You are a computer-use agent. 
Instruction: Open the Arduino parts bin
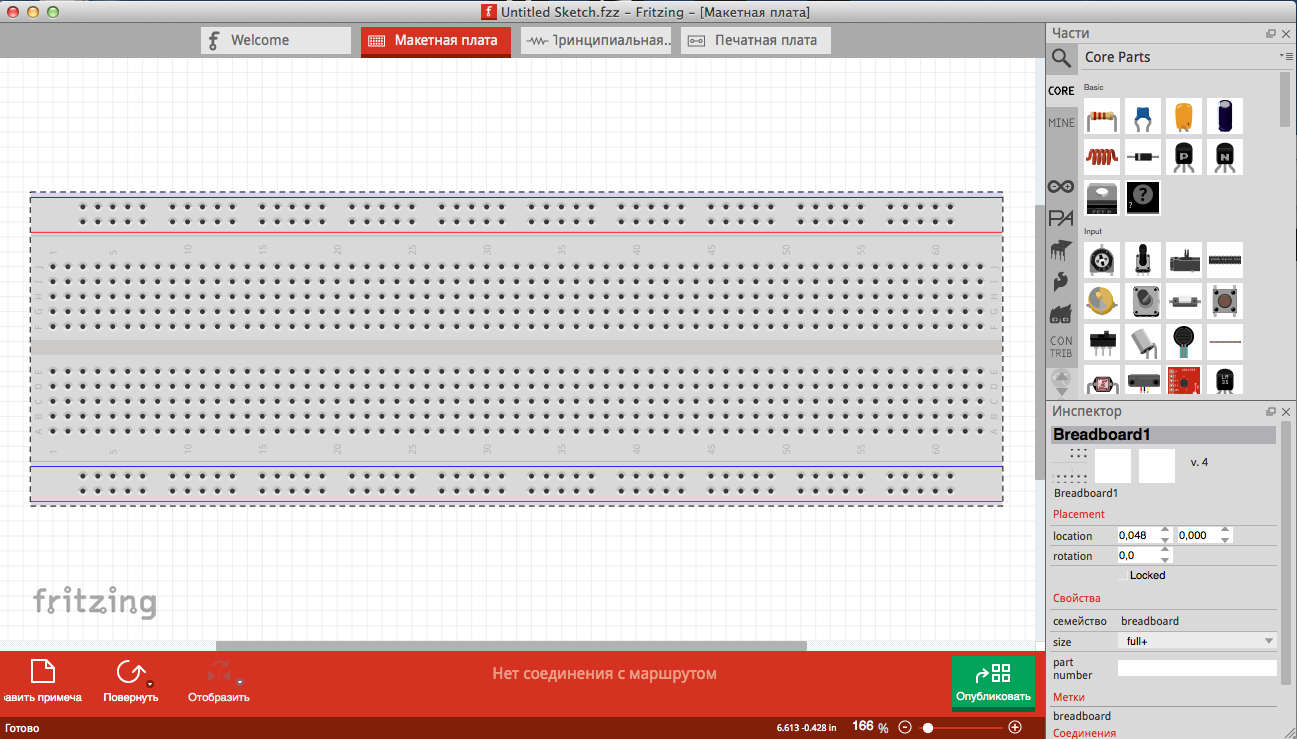coord(1061,187)
